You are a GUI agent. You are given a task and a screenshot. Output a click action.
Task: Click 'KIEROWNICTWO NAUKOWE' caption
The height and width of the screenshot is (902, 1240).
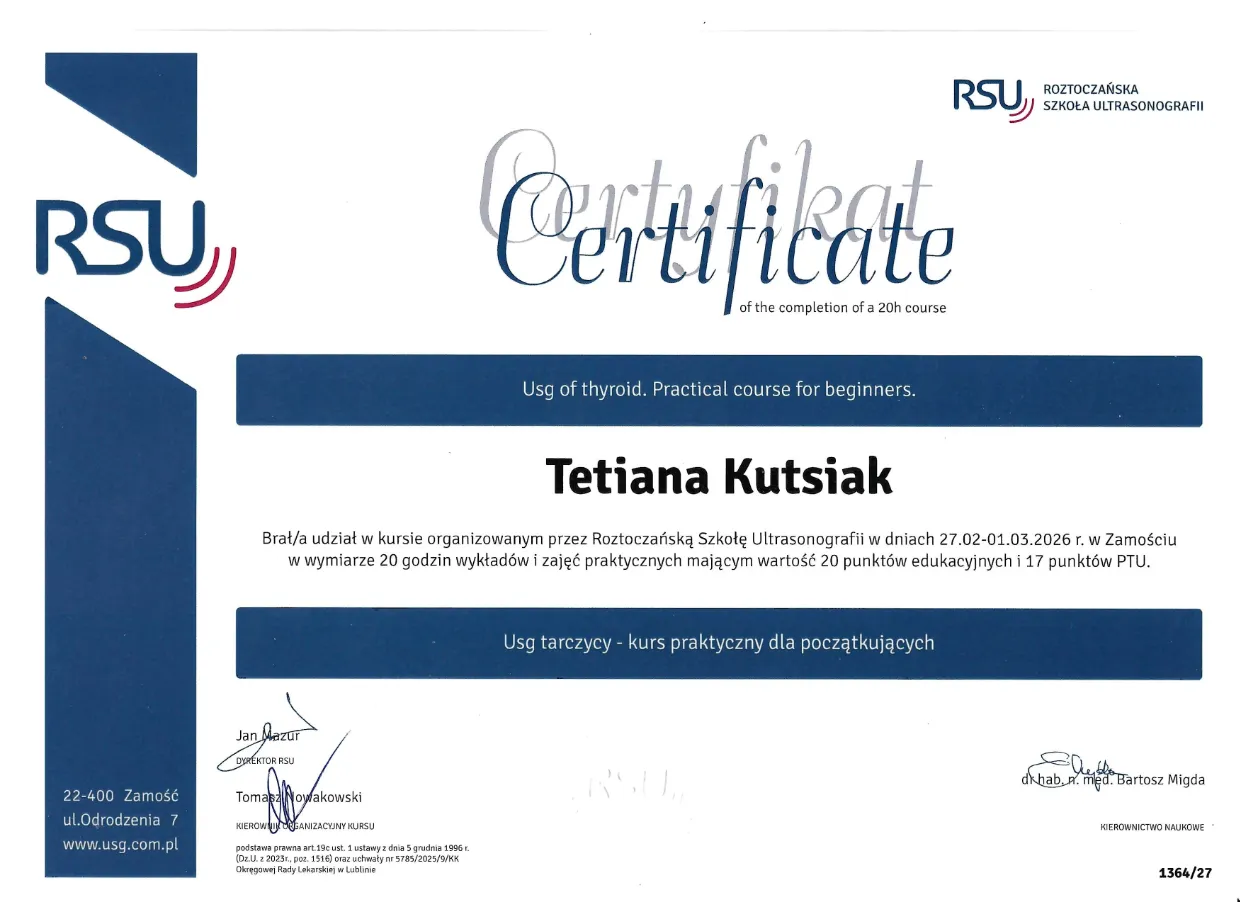click(x=1152, y=827)
